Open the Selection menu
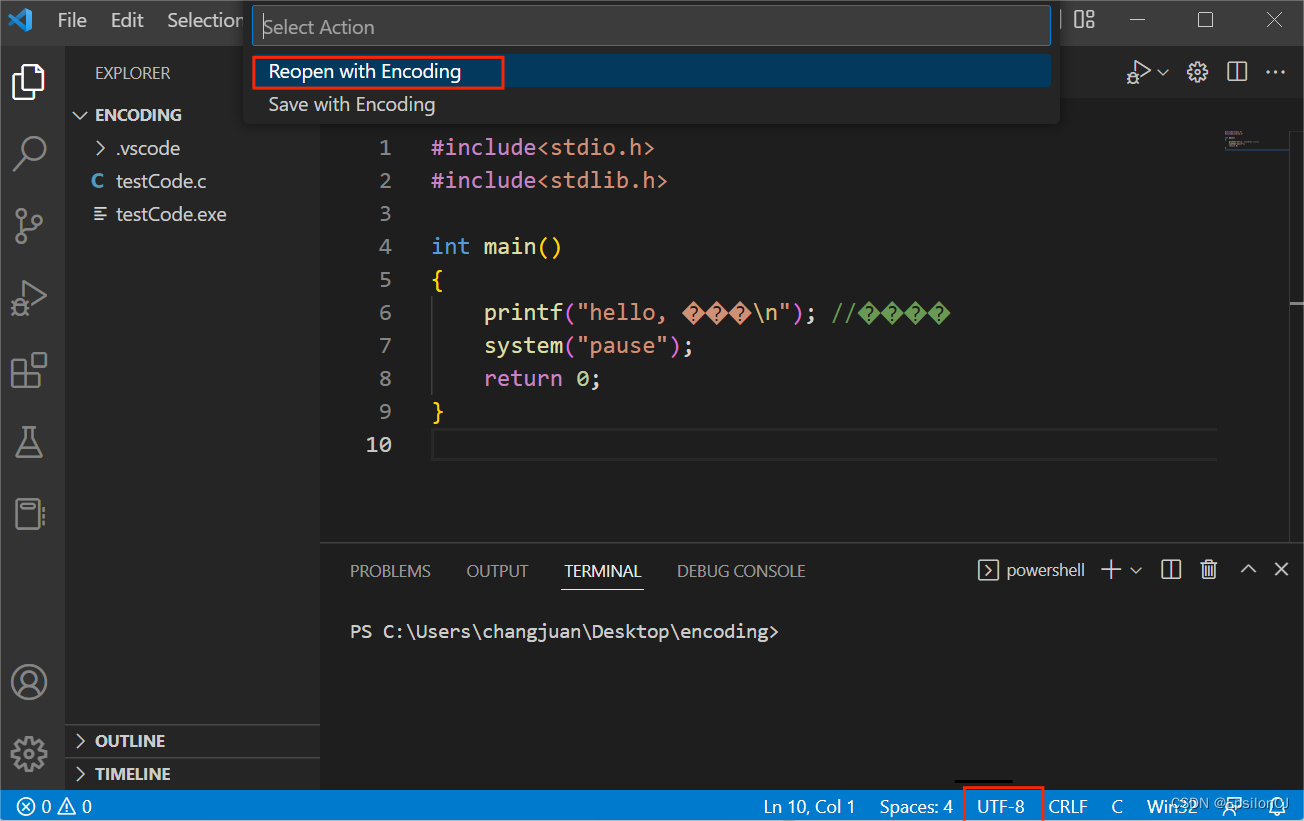The image size is (1304, 821). [204, 20]
